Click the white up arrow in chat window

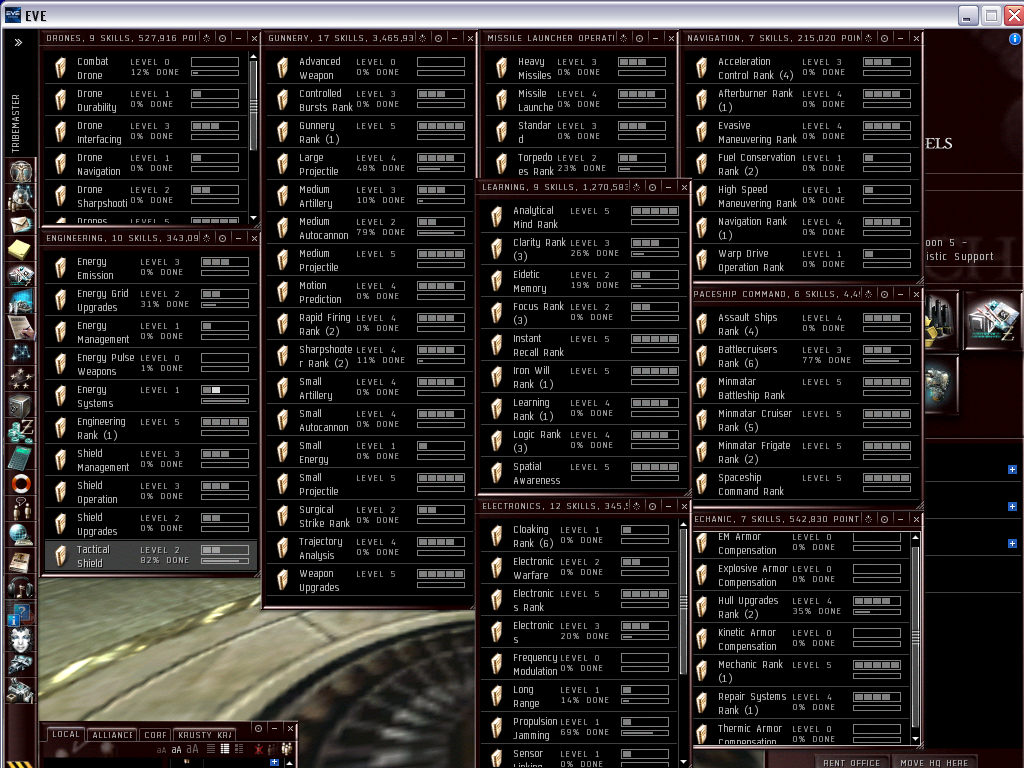(x=287, y=762)
